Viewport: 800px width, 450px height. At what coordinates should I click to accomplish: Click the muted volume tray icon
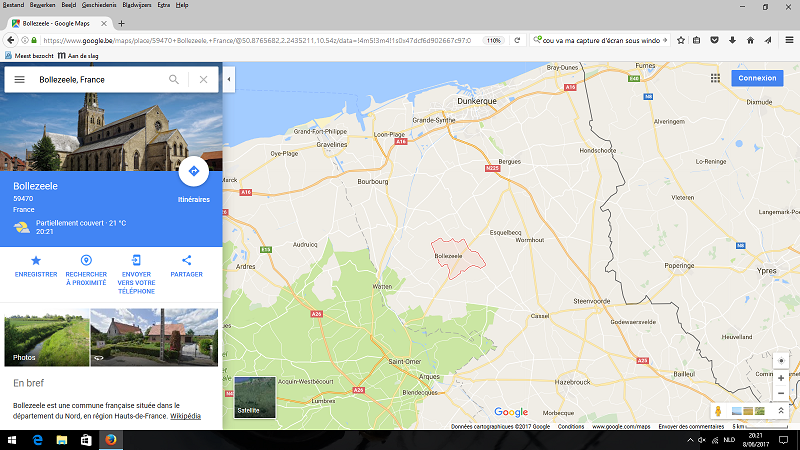click(x=702, y=440)
